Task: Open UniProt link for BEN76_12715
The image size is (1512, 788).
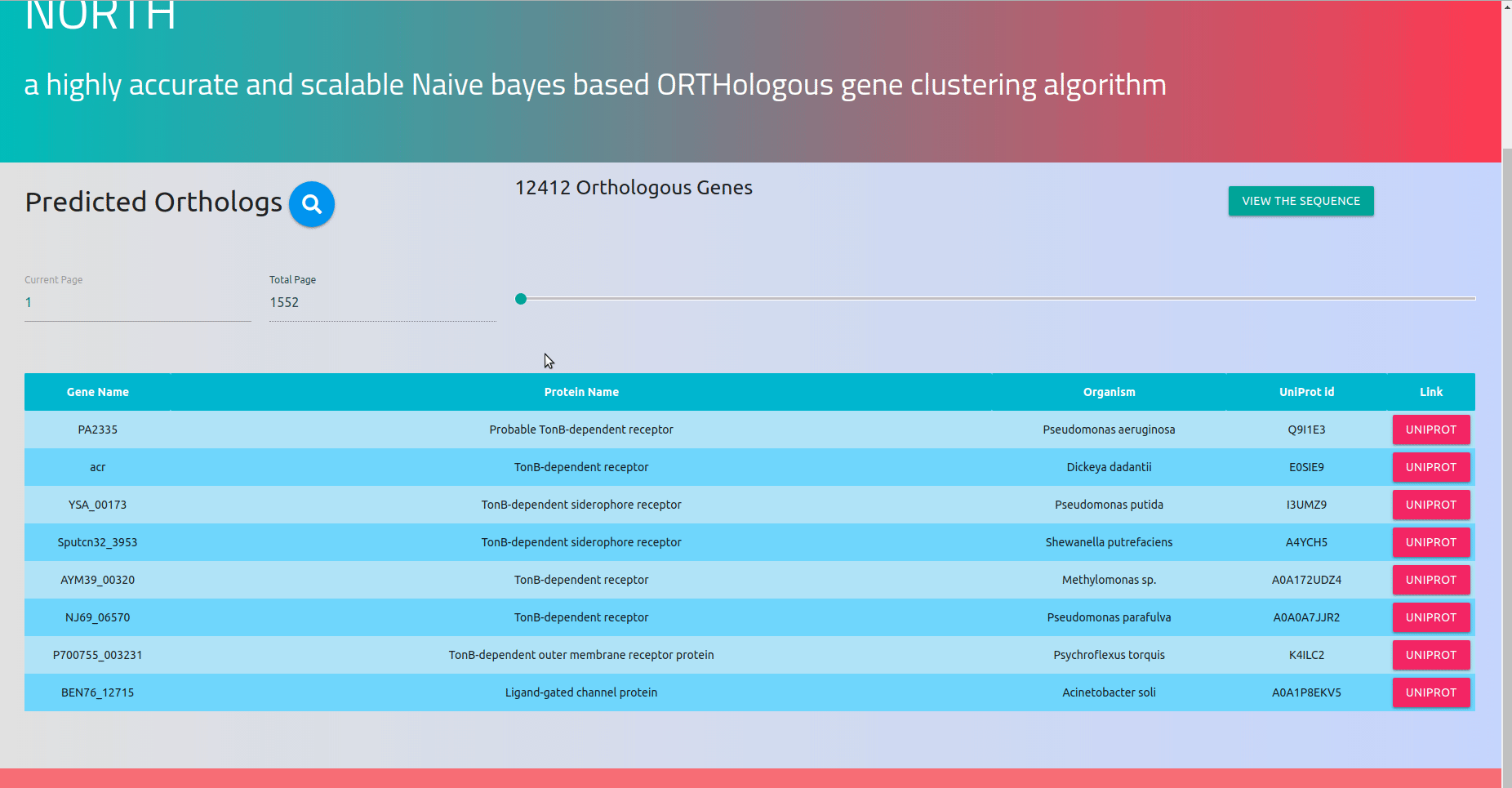Action: 1430,692
